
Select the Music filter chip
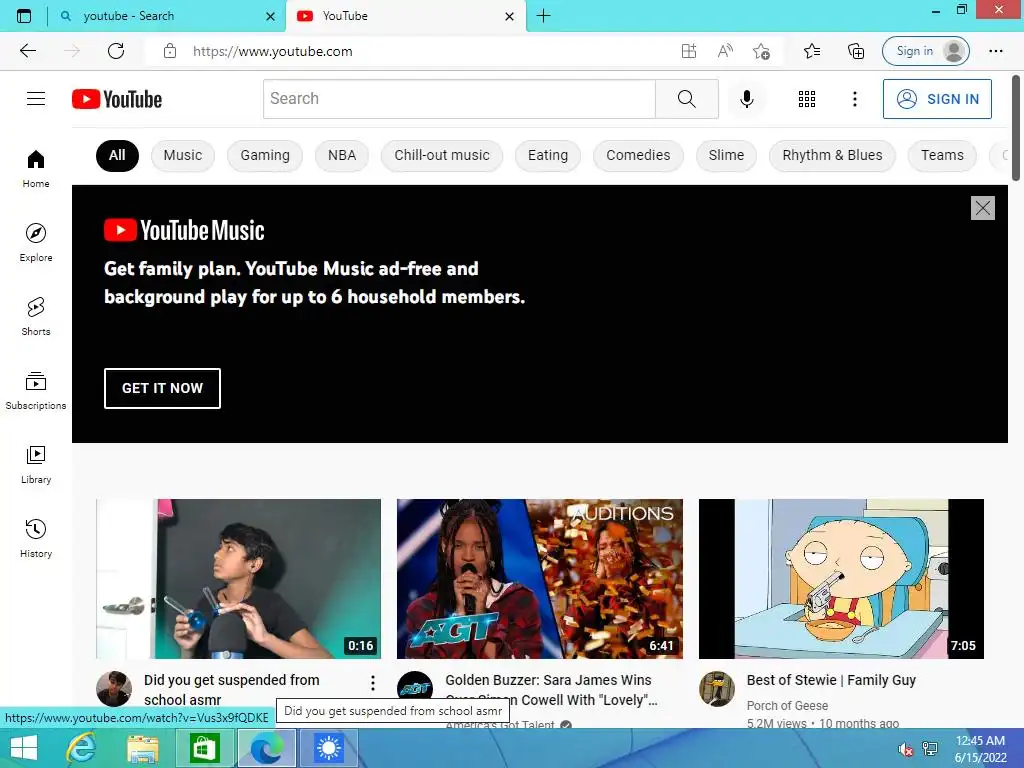coord(183,155)
